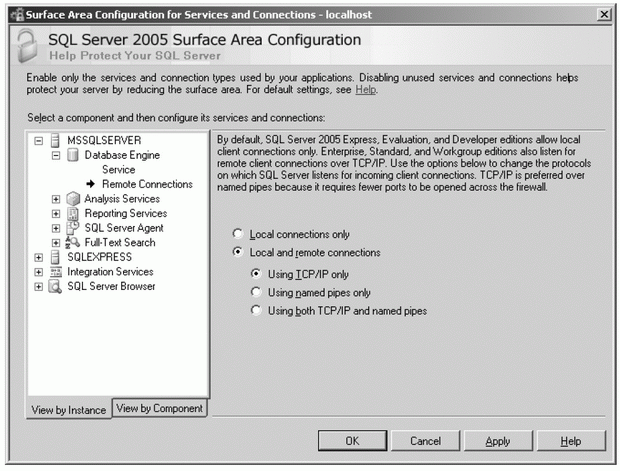Click the MSSQLSERVER instance server icon
The image size is (620, 471).
tap(56, 141)
